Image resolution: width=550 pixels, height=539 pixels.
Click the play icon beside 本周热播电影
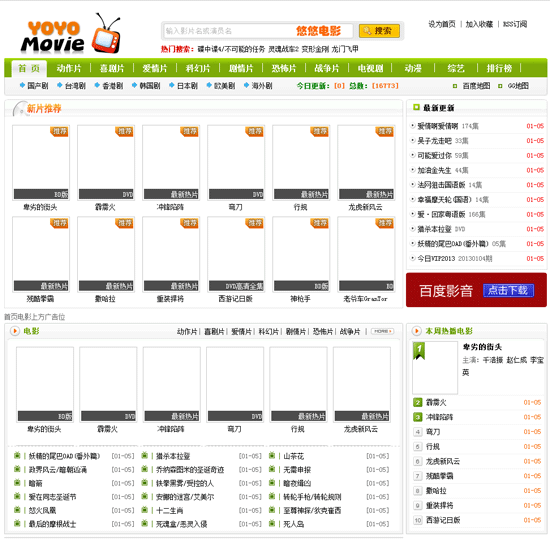(417, 331)
